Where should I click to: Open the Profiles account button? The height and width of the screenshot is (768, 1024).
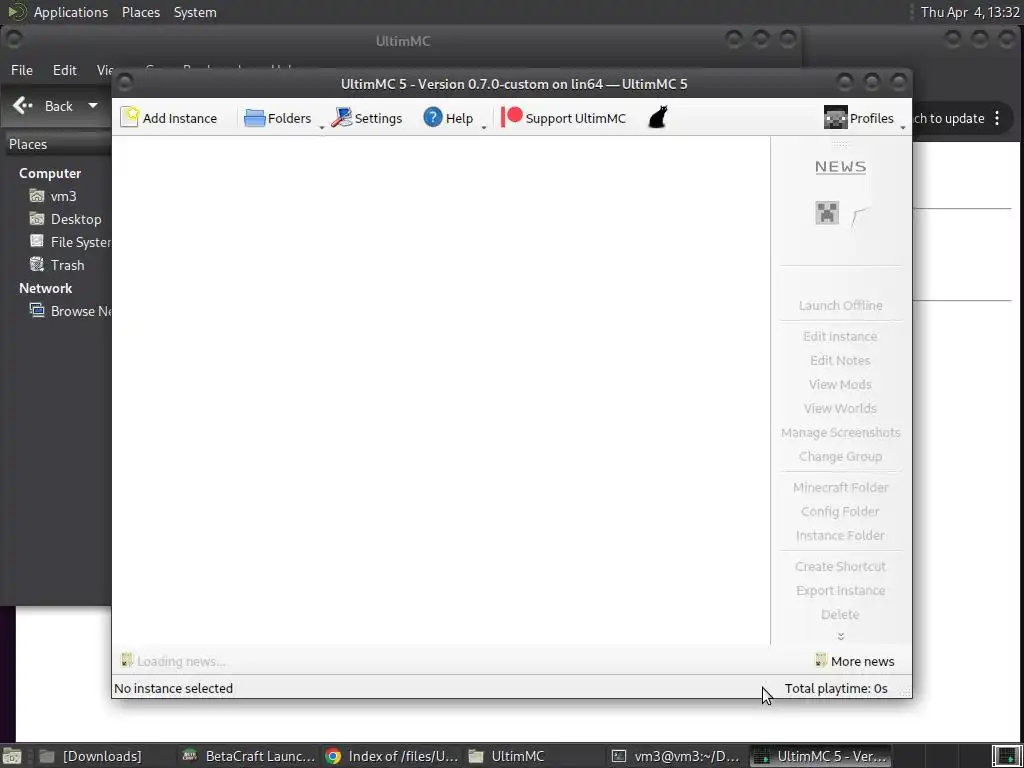(858, 118)
